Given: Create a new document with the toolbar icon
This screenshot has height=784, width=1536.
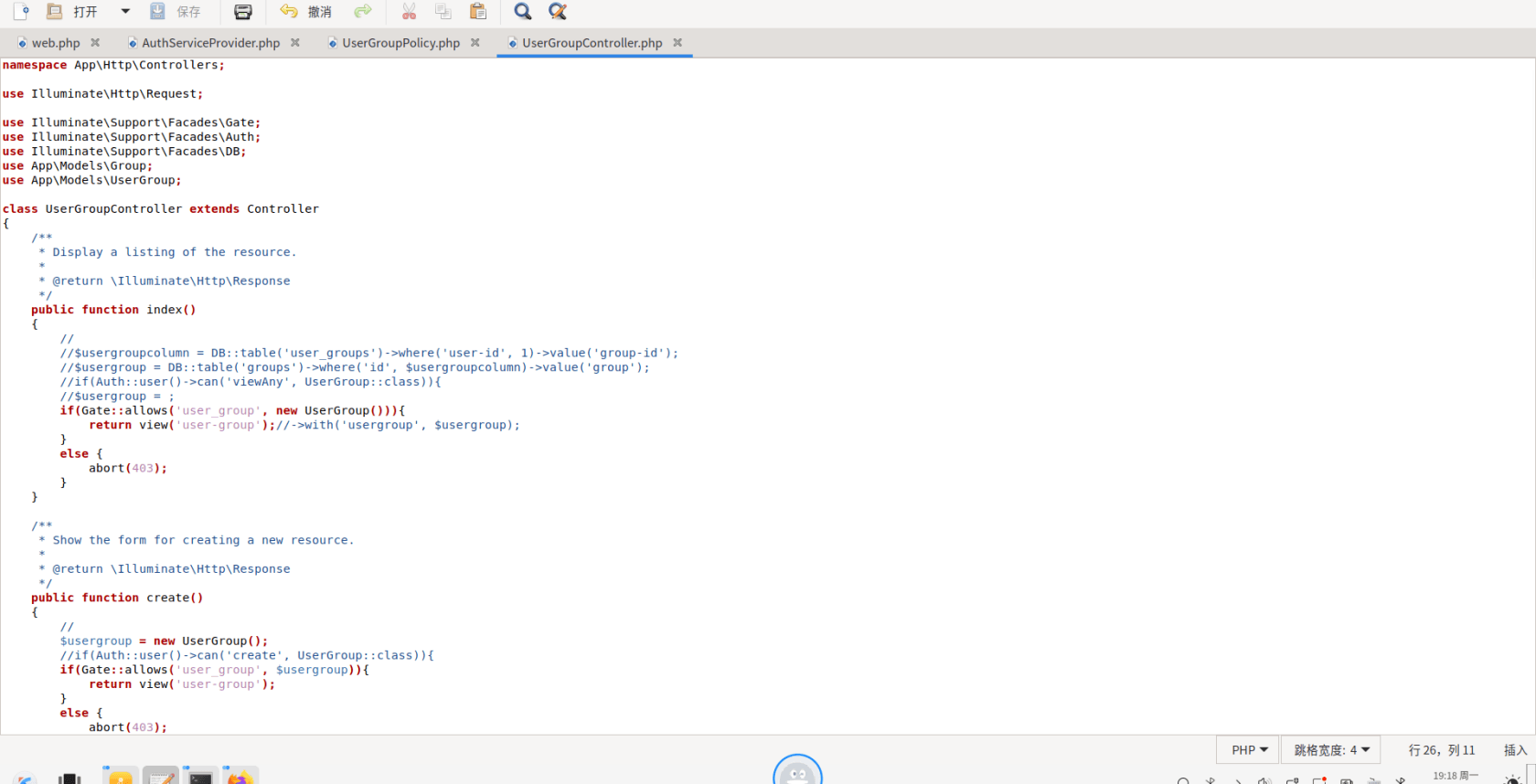Looking at the screenshot, I should [x=22, y=12].
